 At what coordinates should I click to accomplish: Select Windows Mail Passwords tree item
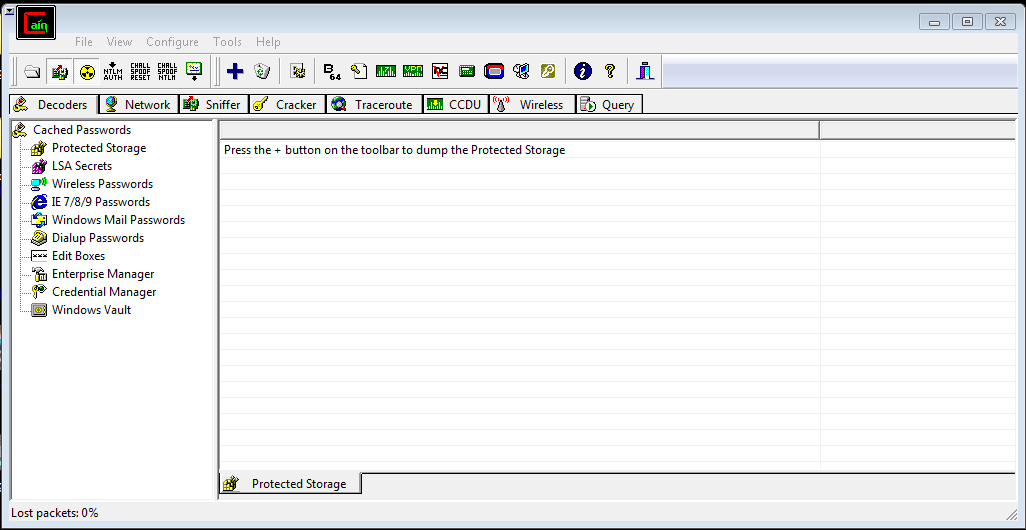pyautogui.click(x=118, y=220)
